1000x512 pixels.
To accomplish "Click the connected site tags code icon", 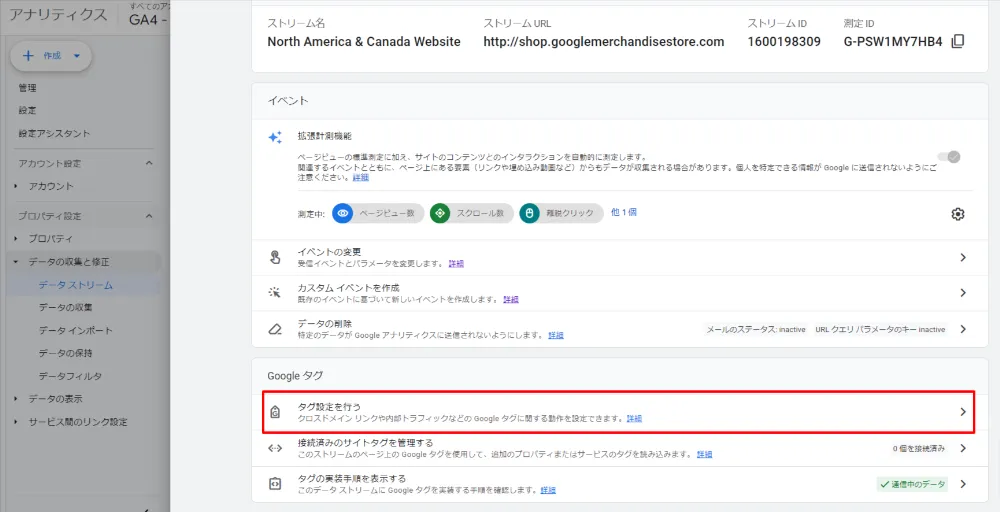I will pyautogui.click(x=275, y=448).
